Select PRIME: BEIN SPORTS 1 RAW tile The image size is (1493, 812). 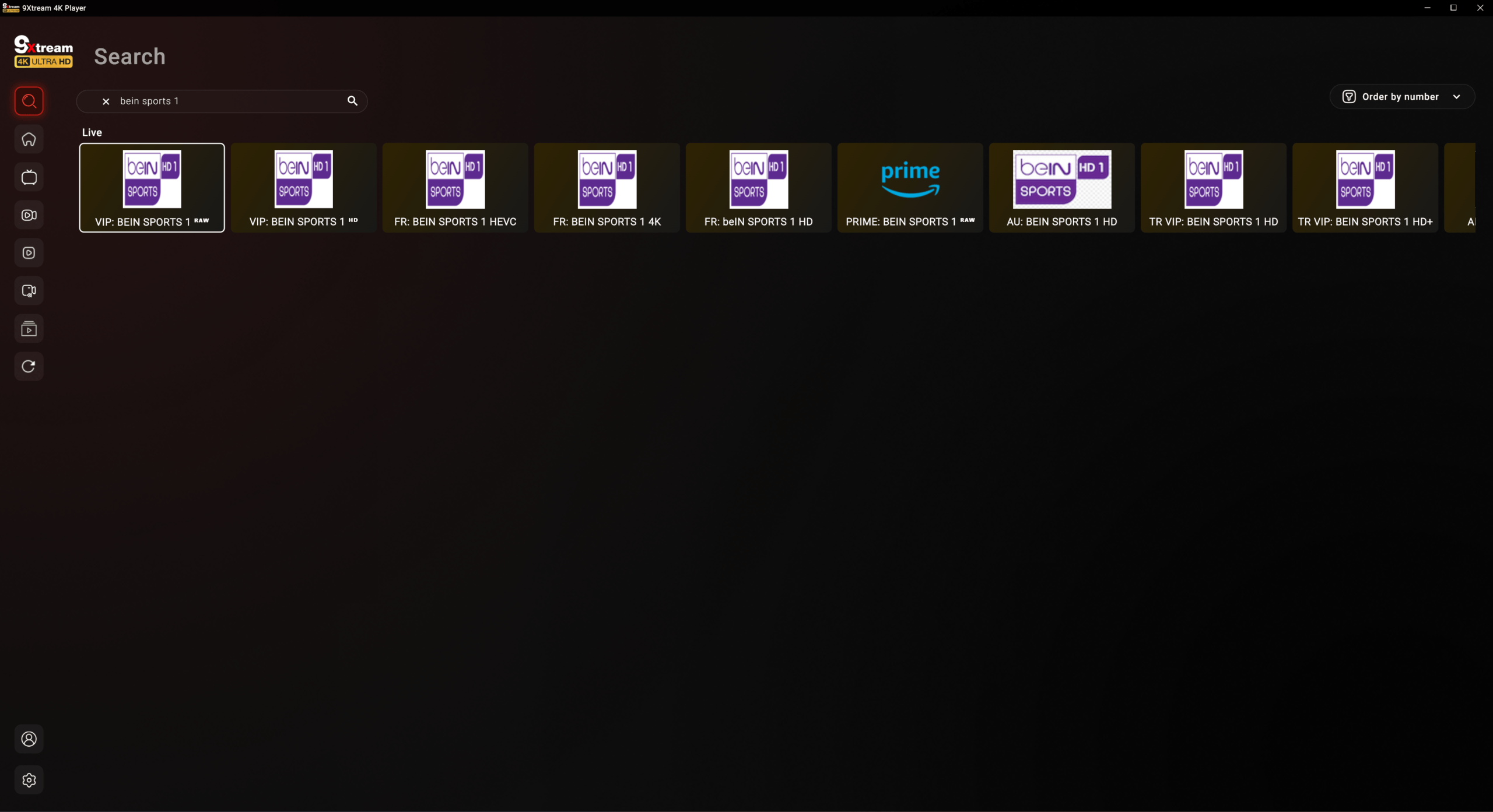pos(910,187)
